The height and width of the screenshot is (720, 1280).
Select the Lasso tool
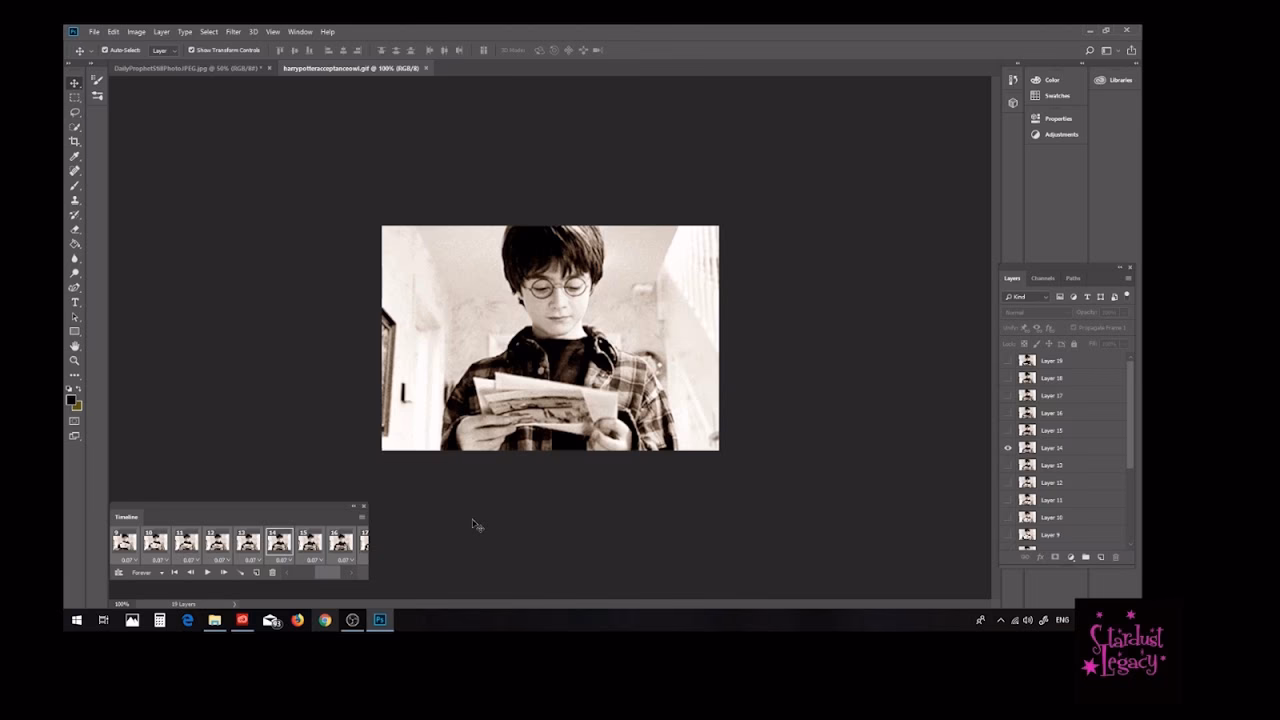point(75,112)
